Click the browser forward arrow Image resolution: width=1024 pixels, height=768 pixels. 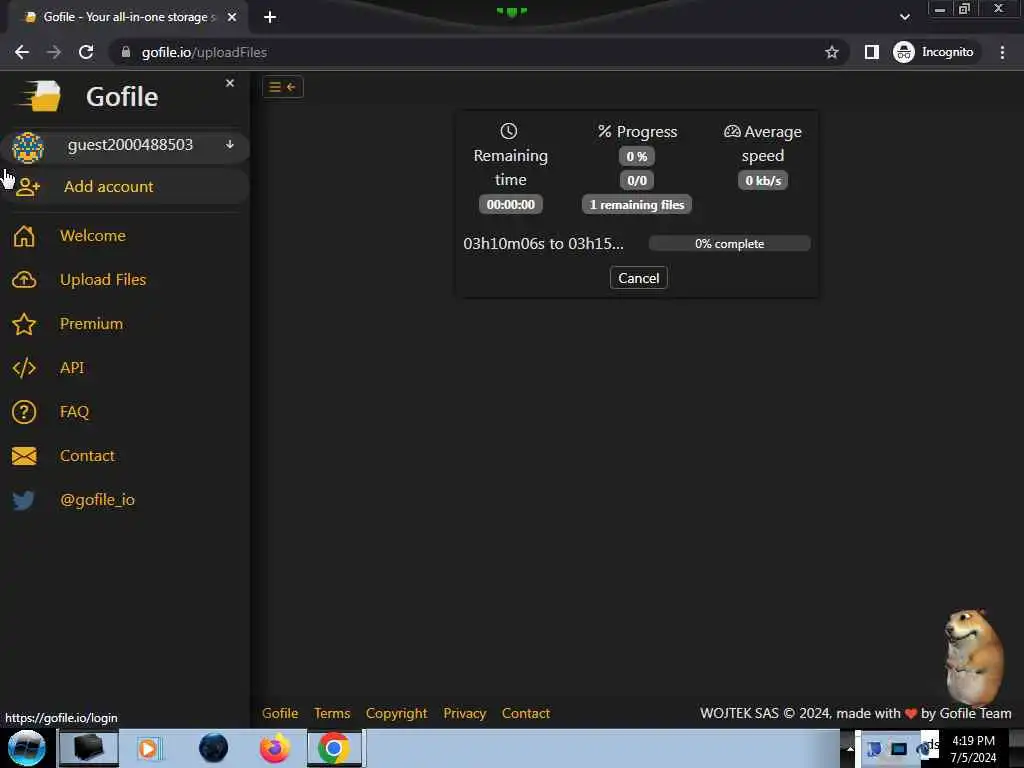[54, 52]
